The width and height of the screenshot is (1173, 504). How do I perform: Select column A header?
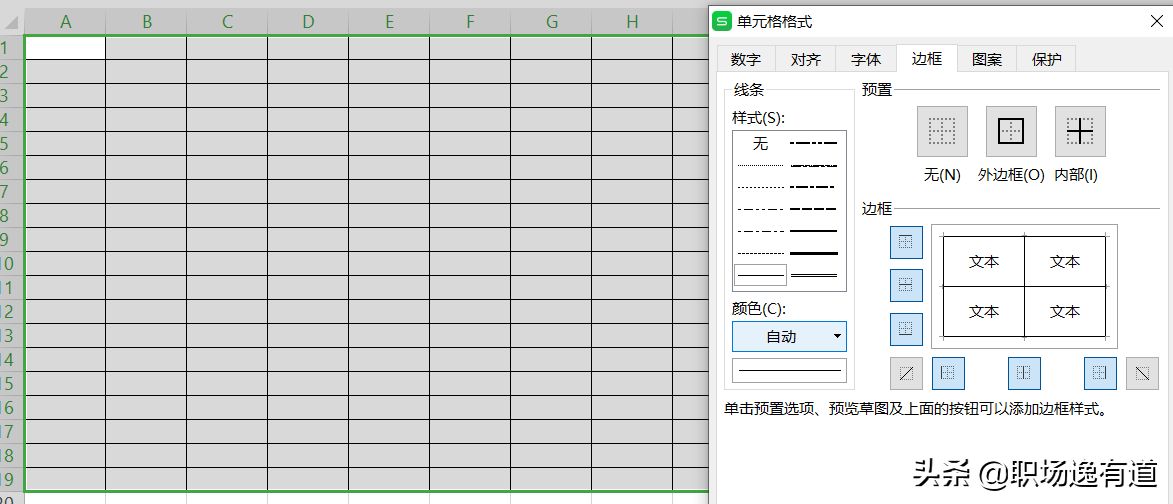coord(66,22)
